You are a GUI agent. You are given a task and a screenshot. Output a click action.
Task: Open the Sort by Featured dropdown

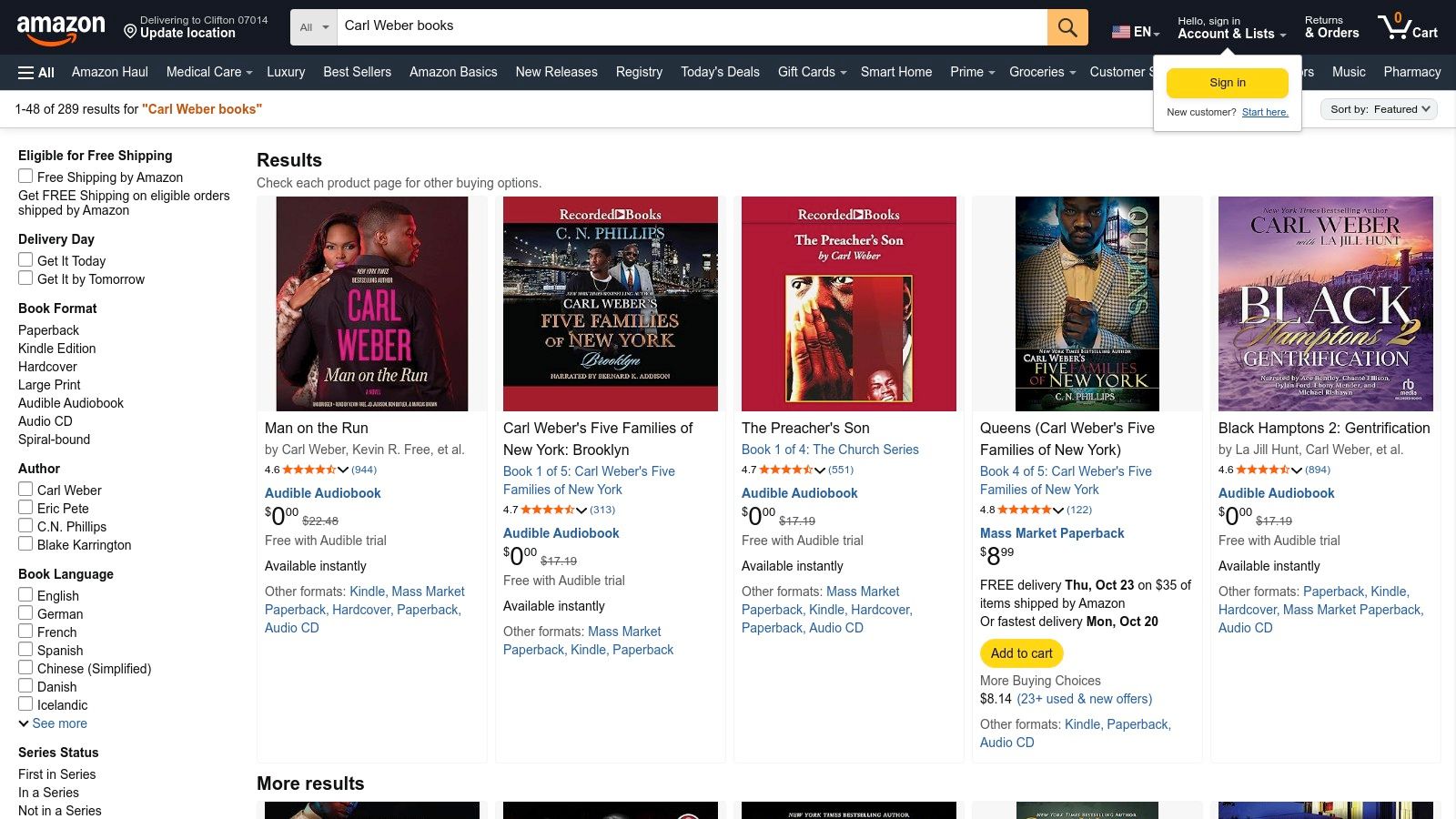click(x=1379, y=109)
